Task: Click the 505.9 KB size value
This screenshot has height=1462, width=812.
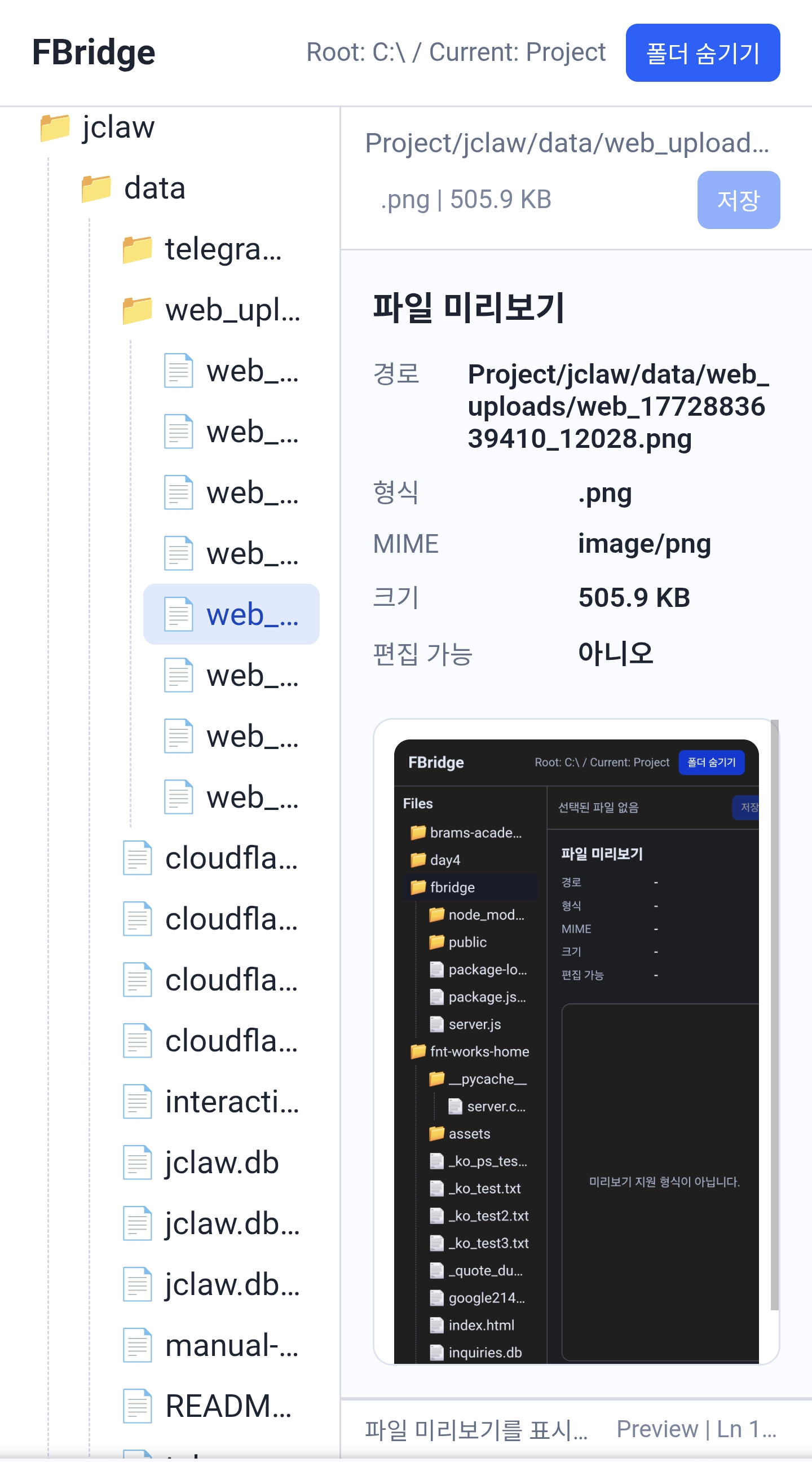Action: (x=634, y=598)
